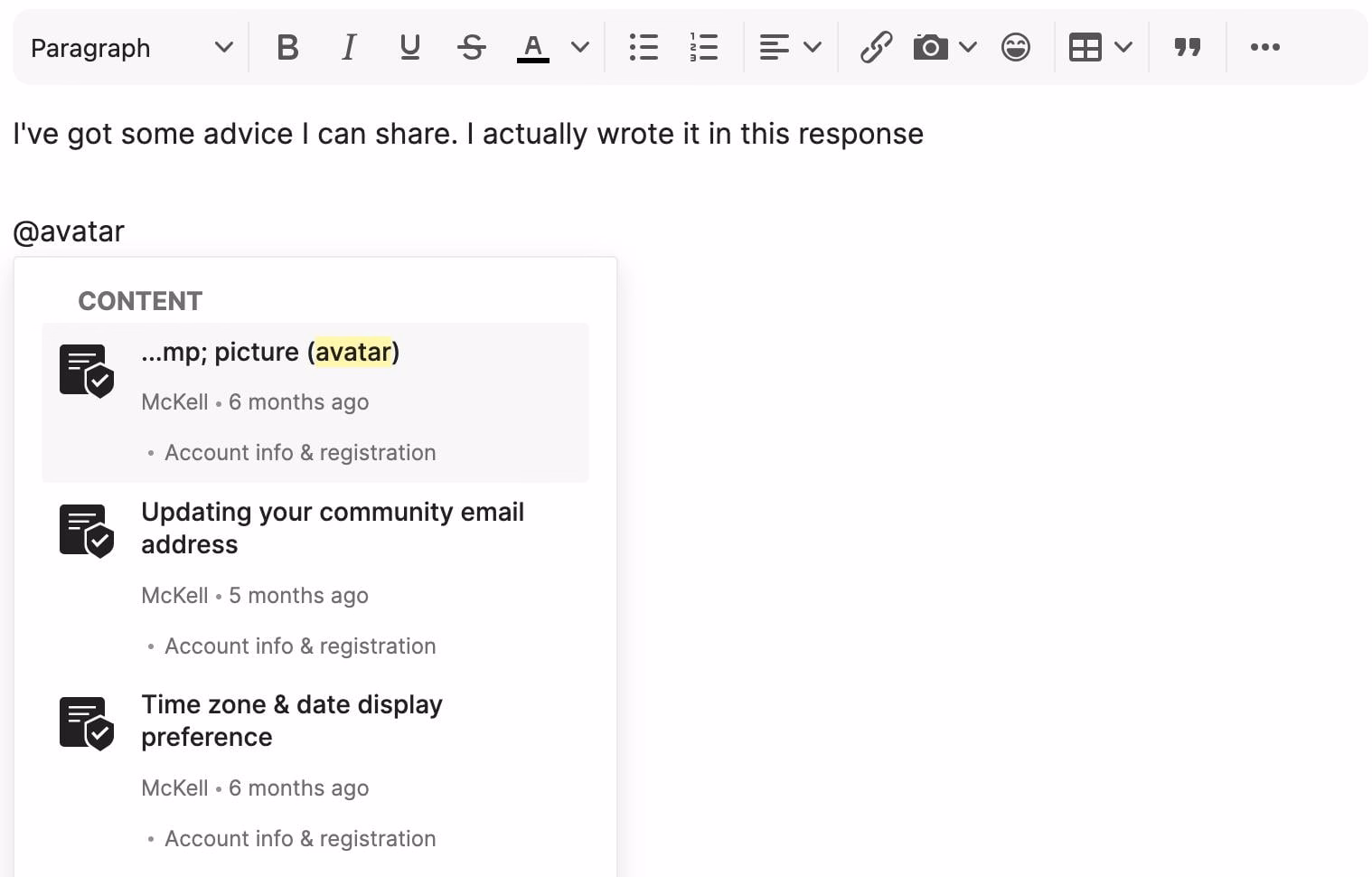Apply strikethrough to text
1372x877 pixels.
pyautogui.click(x=471, y=47)
